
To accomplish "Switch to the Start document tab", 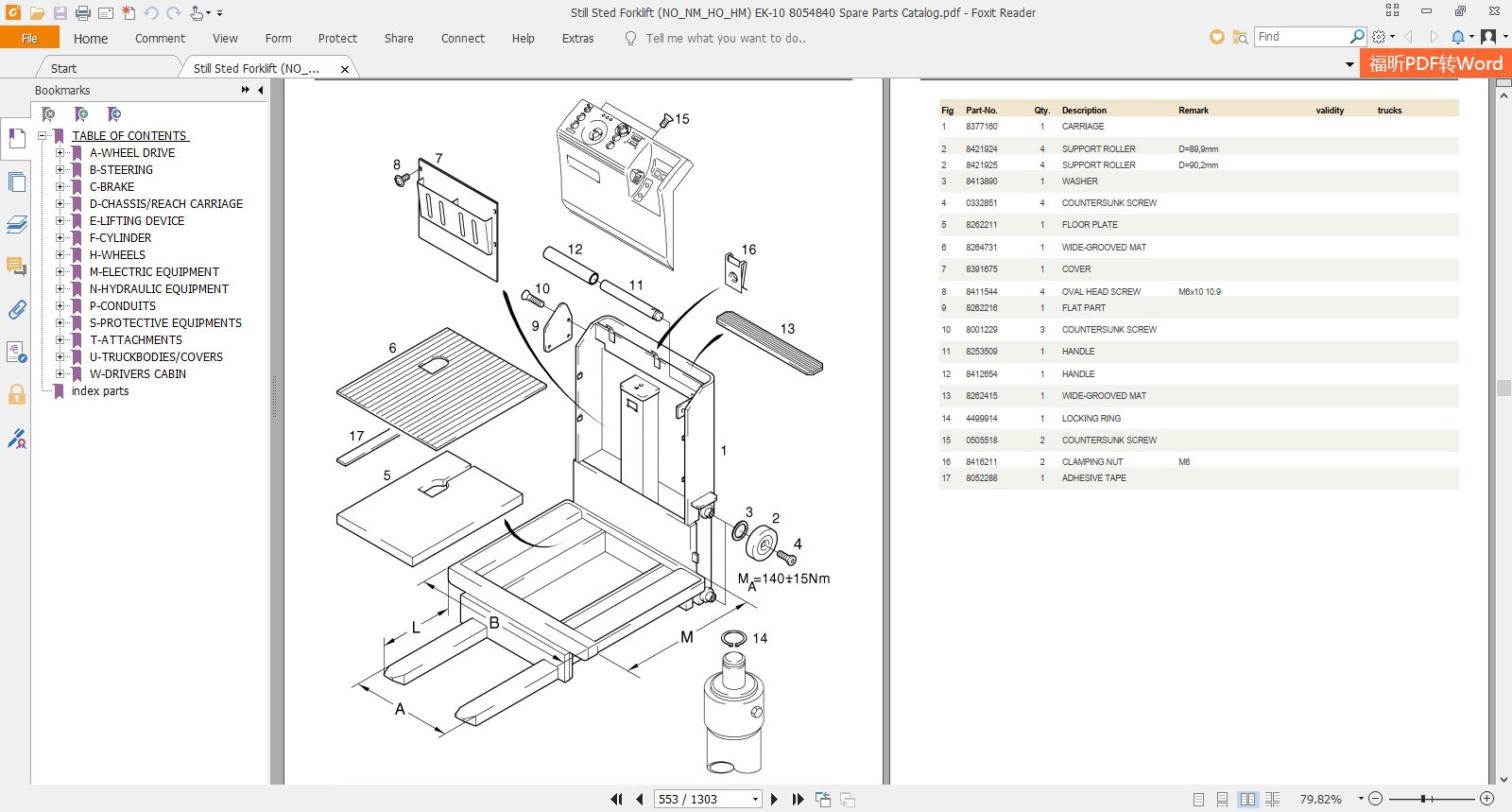I will 63,68.
